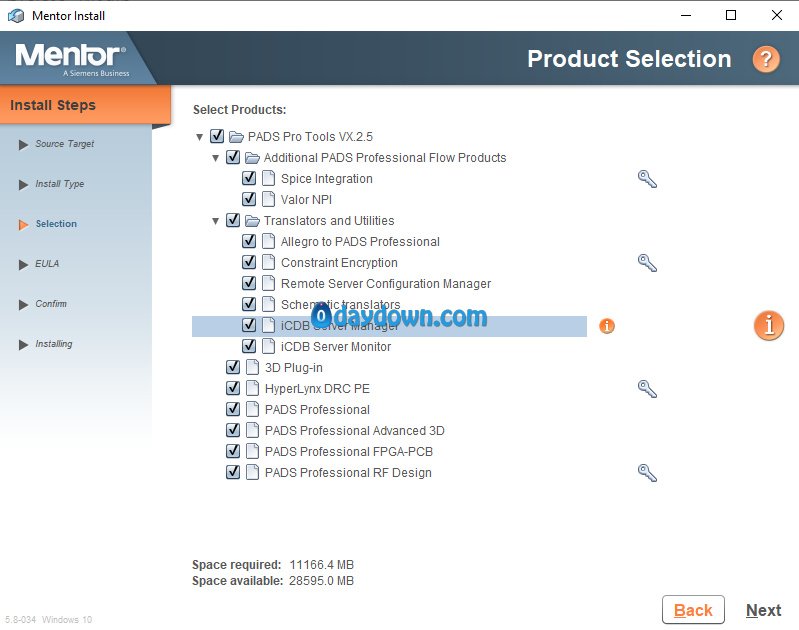Click the PADS Pro Tools VX.2.5 folder icon

pos(236,137)
